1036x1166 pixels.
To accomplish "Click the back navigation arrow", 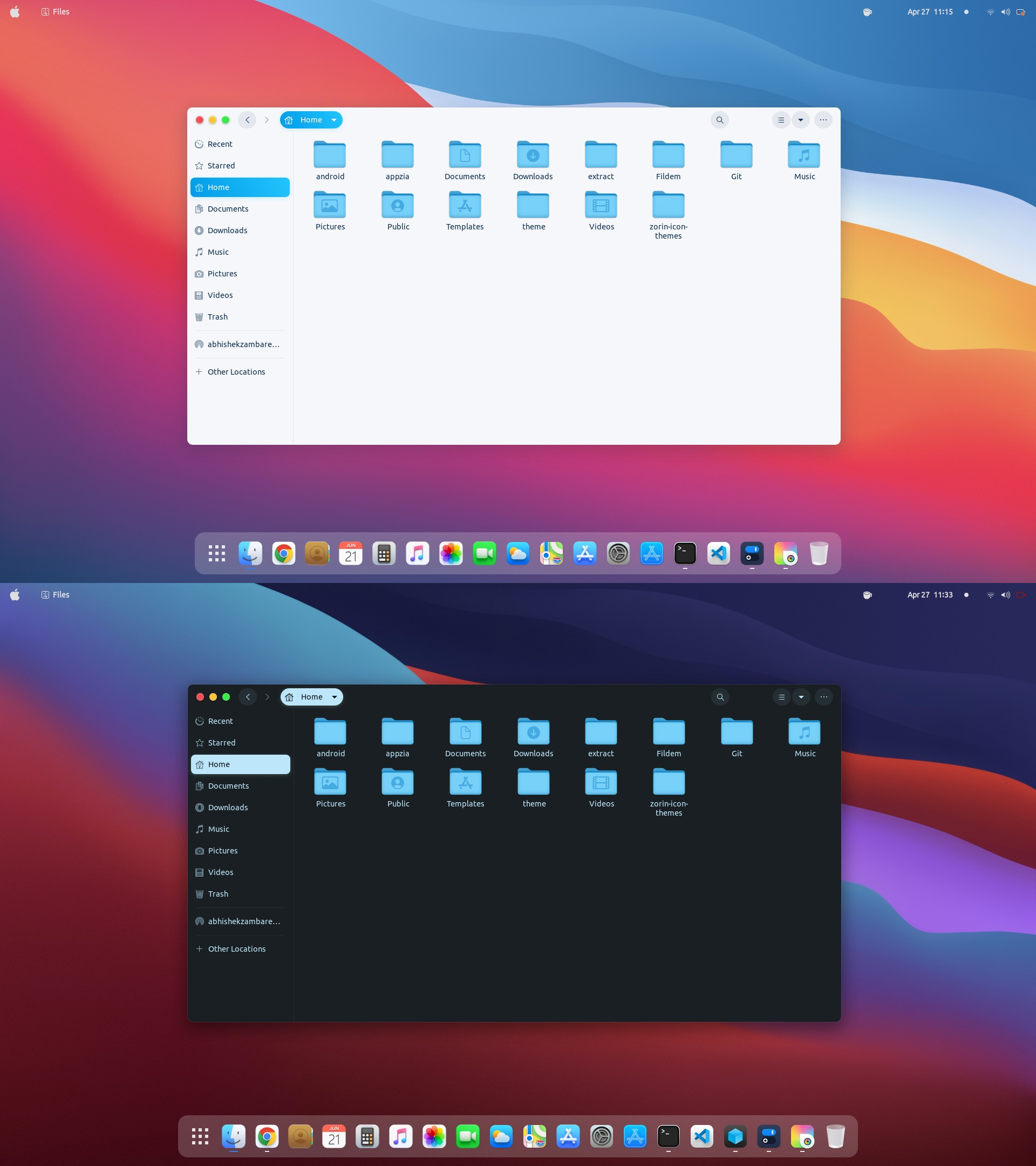I will (248, 120).
